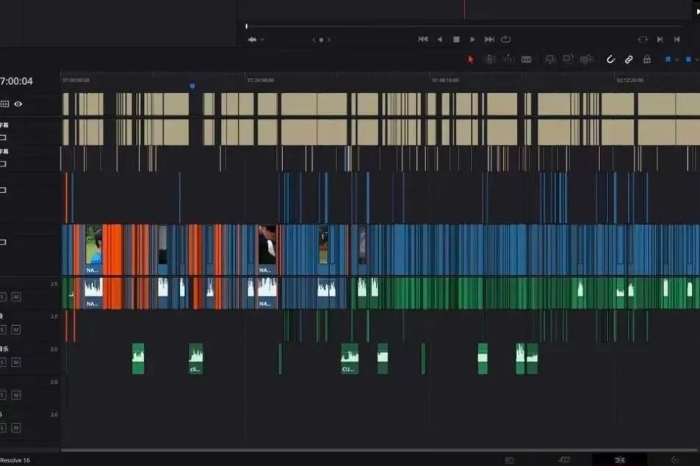This screenshot has width=700, height=466.
Task: Open the flag color dropdown arrow
Action: pos(677,59)
